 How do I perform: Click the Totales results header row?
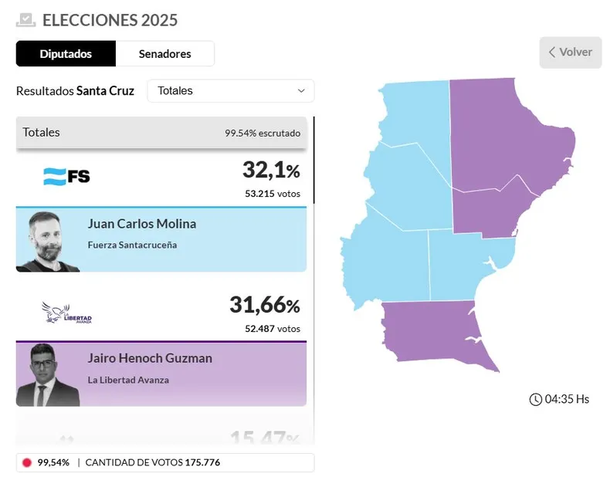coord(160,132)
